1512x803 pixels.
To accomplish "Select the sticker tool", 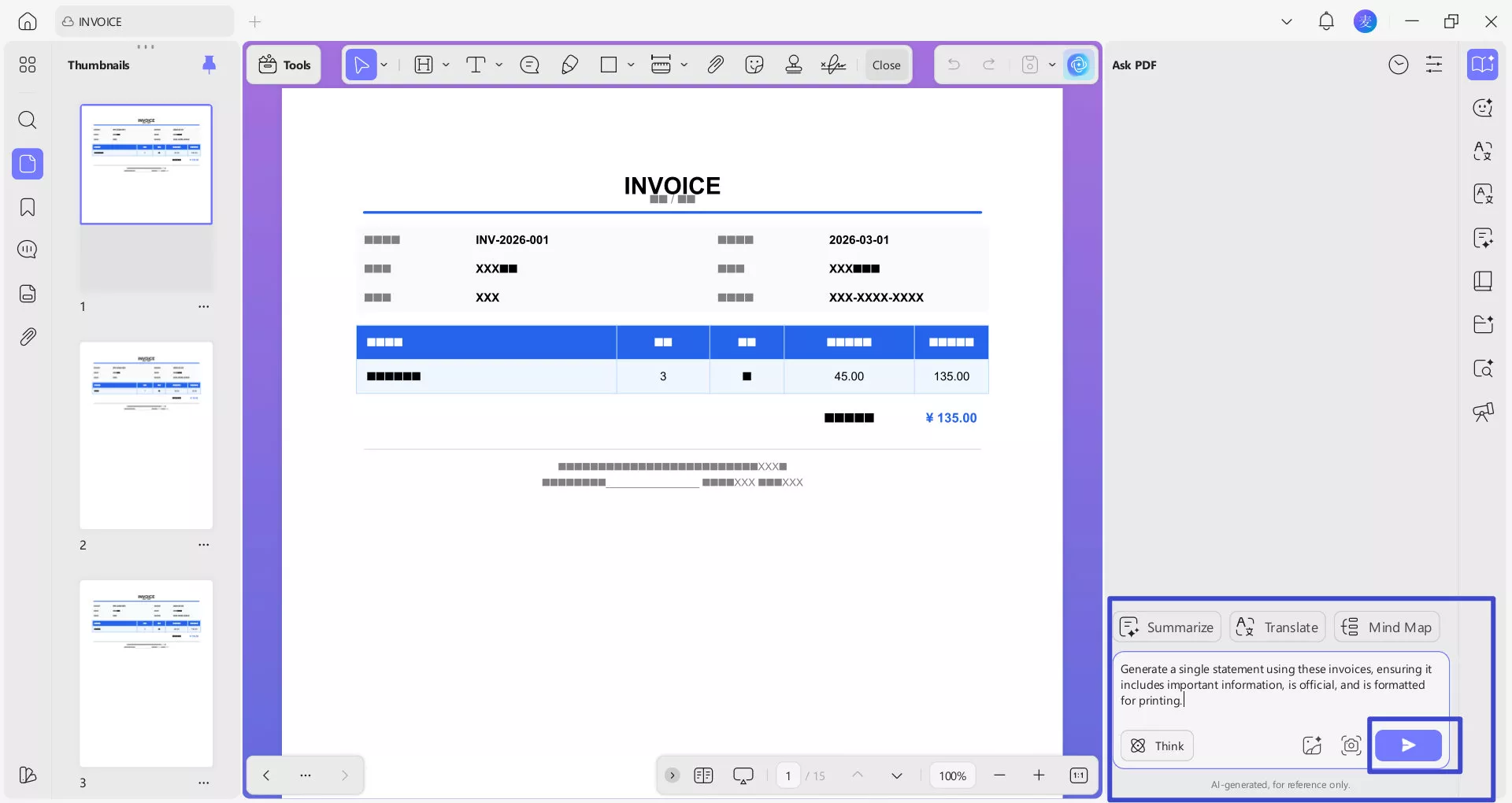I will [754, 65].
